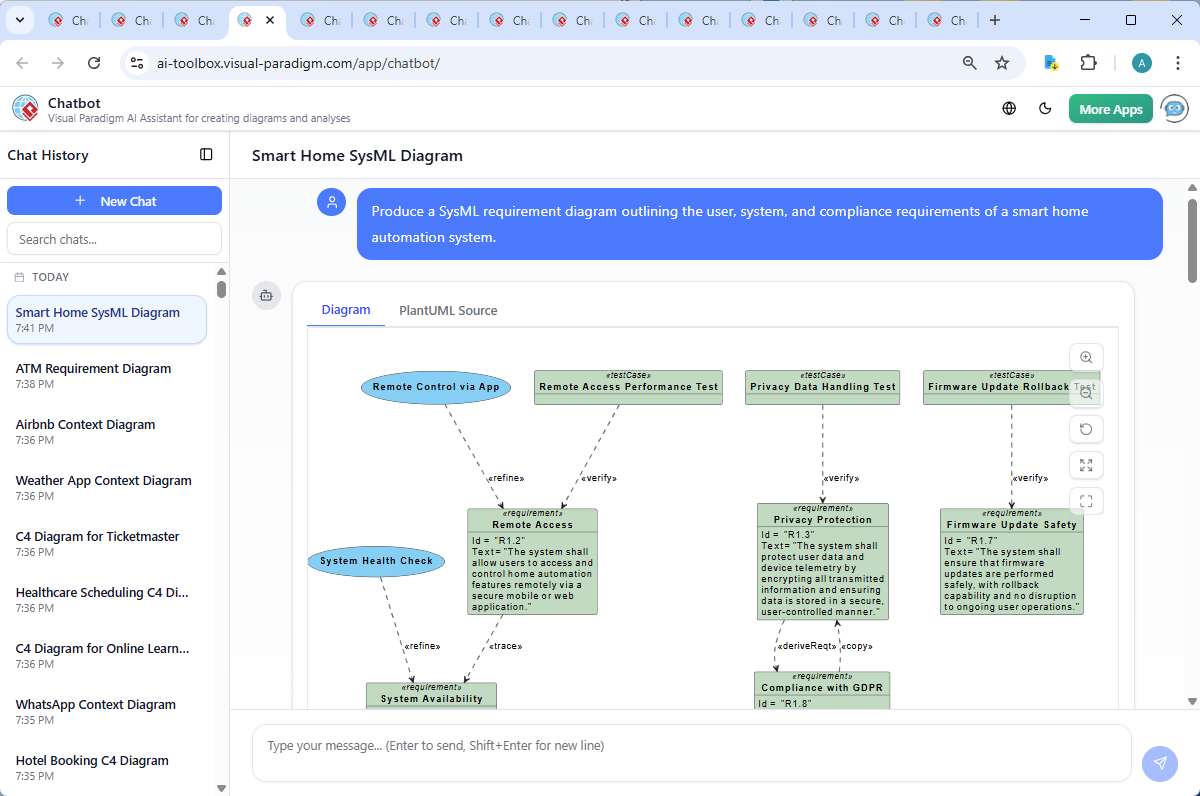This screenshot has width=1200, height=796.
Task: Click the send message paper-plane icon
Action: coord(1159,763)
